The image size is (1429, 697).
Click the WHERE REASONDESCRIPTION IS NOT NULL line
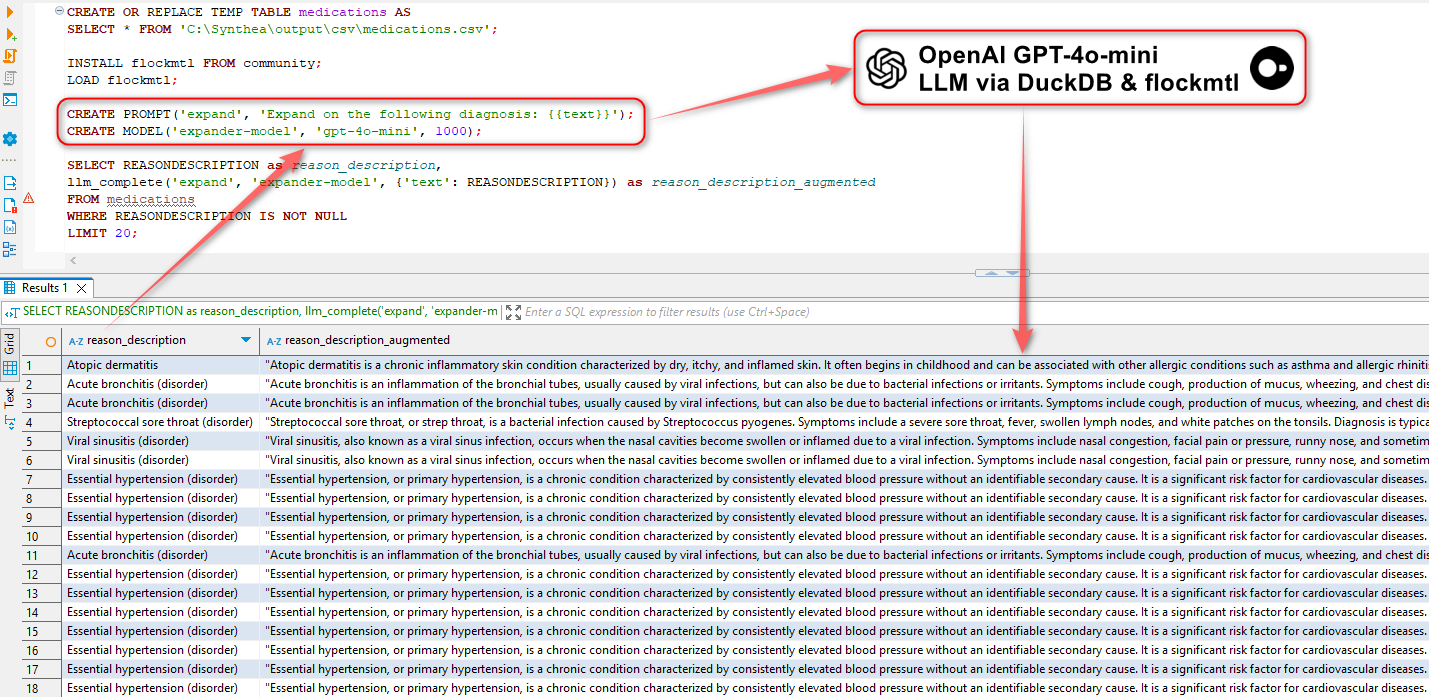207,216
